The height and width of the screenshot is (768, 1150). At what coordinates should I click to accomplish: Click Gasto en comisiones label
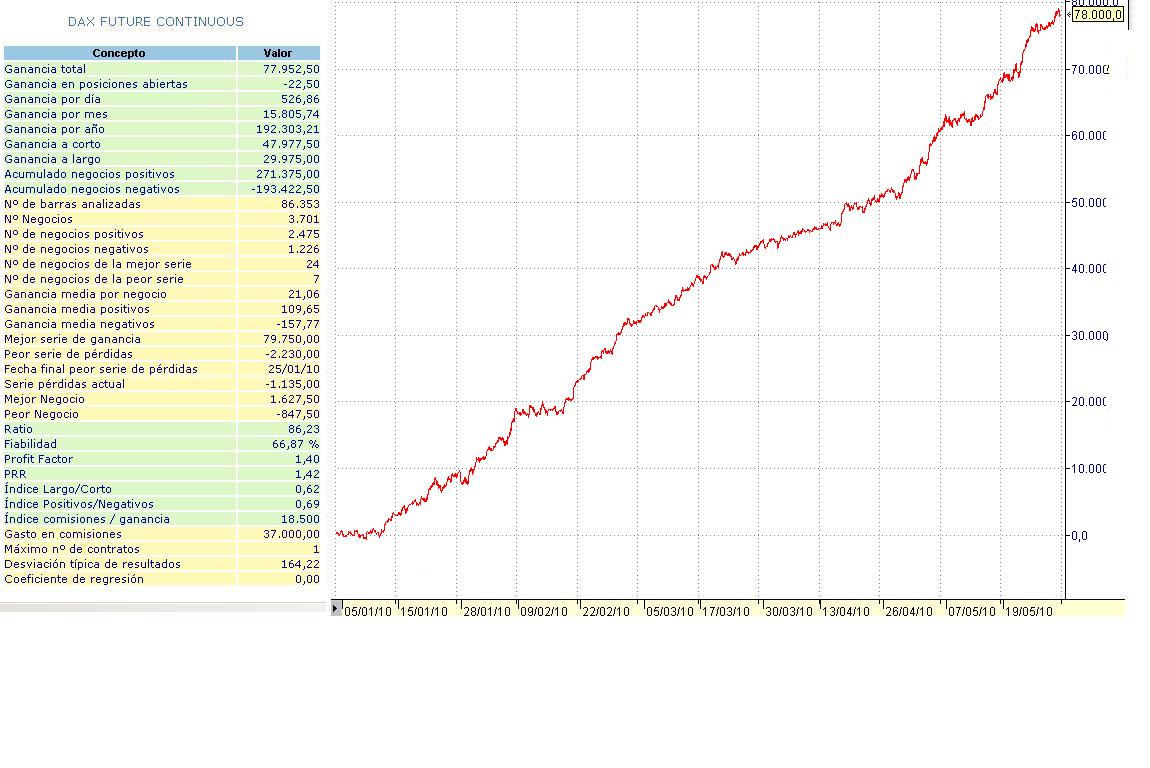pyautogui.click(x=62, y=534)
